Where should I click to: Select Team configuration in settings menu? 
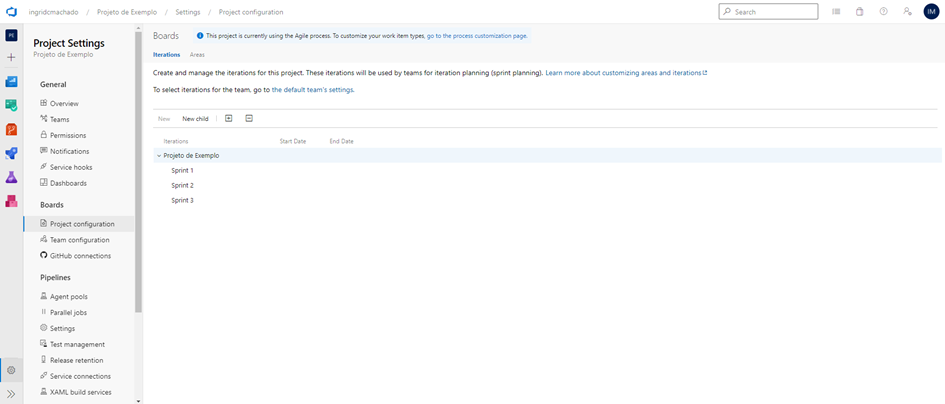pyautogui.click(x=79, y=240)
